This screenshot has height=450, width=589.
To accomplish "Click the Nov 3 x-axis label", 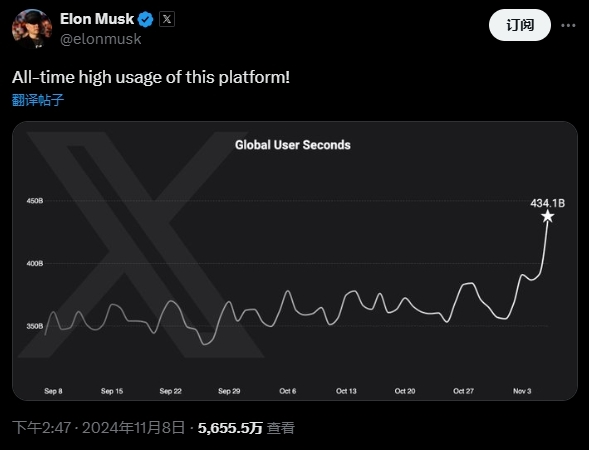I will (522, 391).
